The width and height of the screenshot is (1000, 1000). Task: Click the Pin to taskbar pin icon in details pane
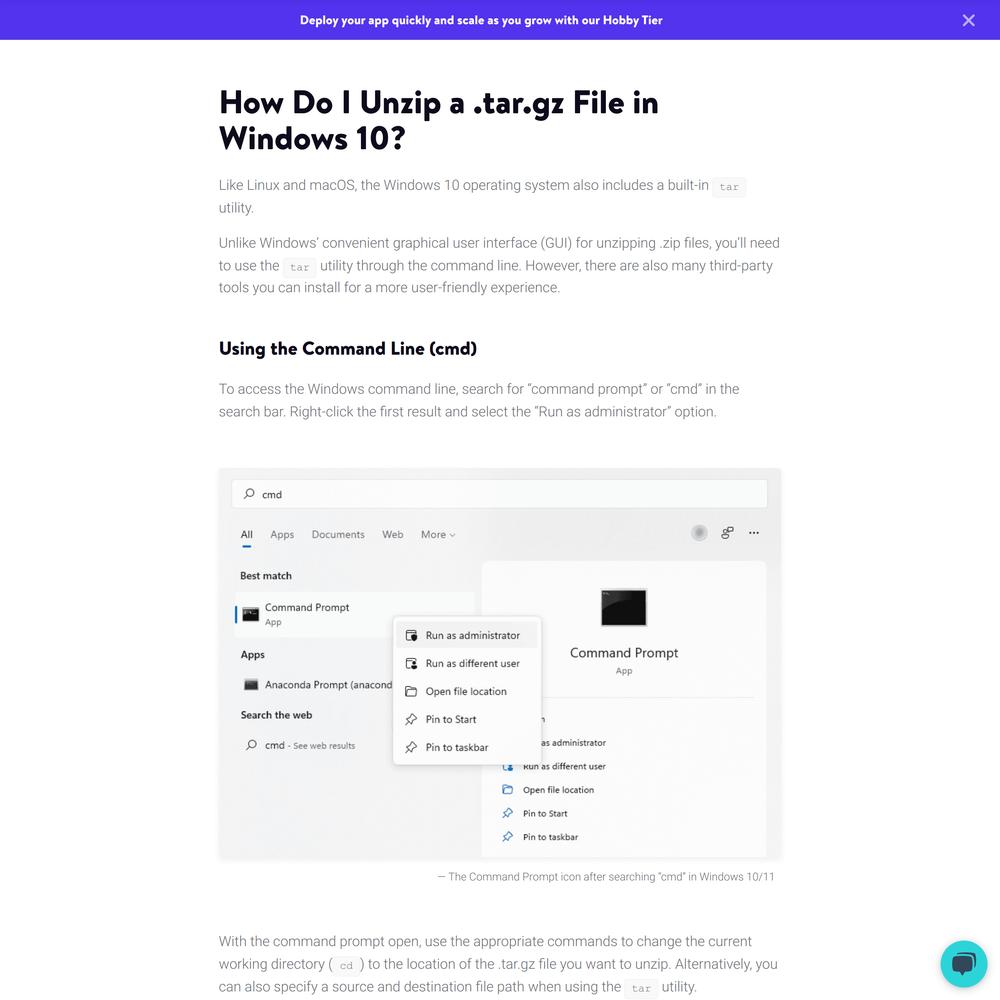tap(508, 837)
